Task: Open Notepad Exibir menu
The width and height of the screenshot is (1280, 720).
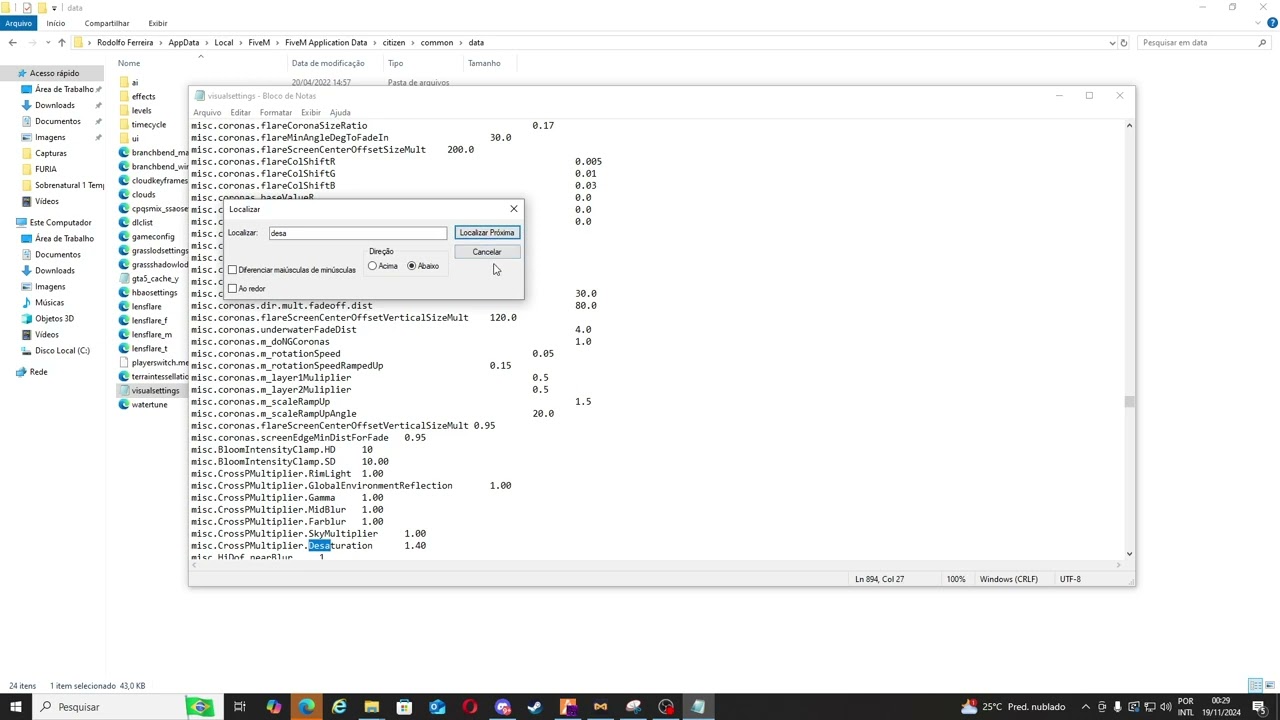Action: click(x=311, y=113)
